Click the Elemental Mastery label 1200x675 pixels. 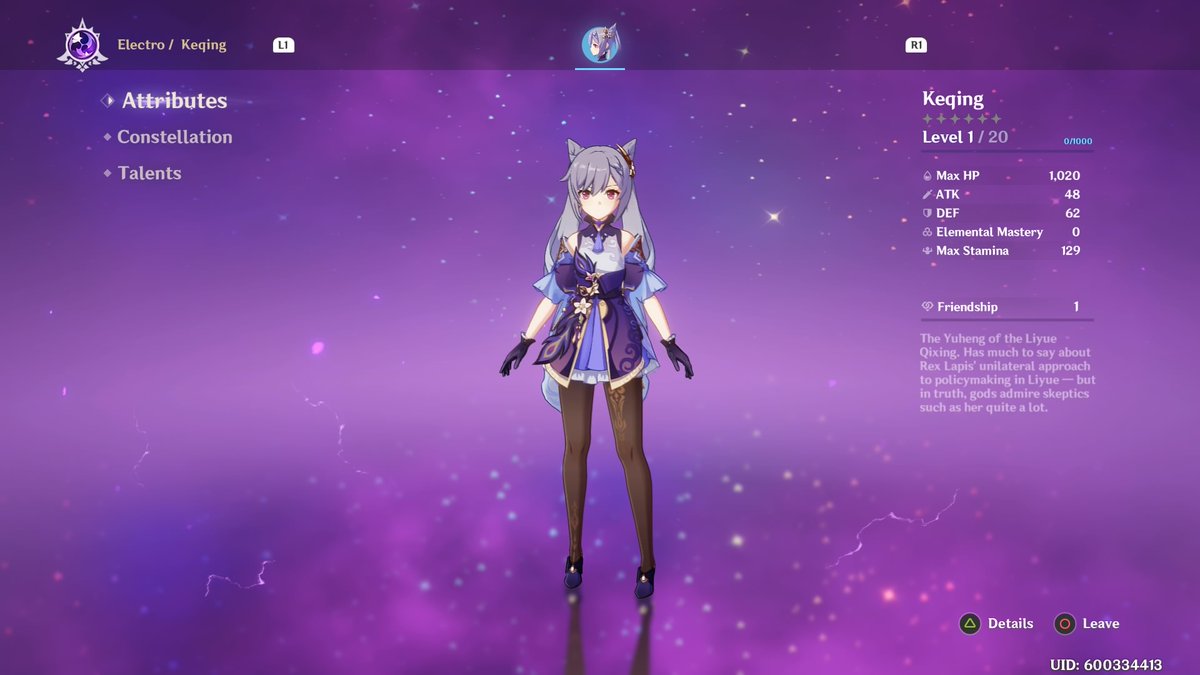(x=989, y=232)
